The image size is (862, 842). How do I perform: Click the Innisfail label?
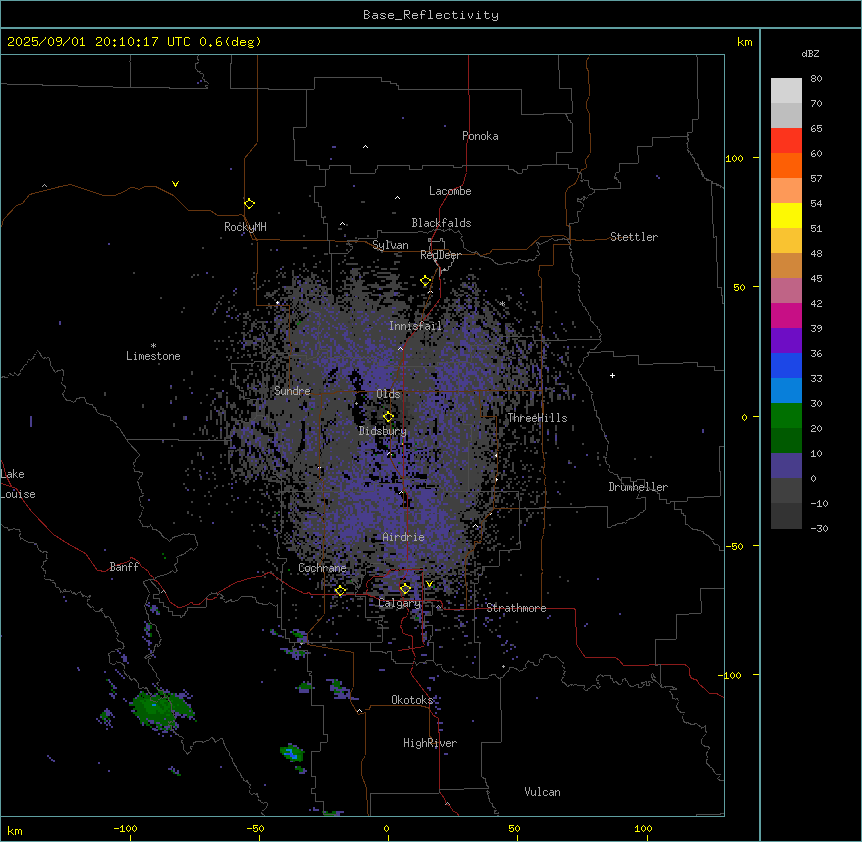click(415, 326)
